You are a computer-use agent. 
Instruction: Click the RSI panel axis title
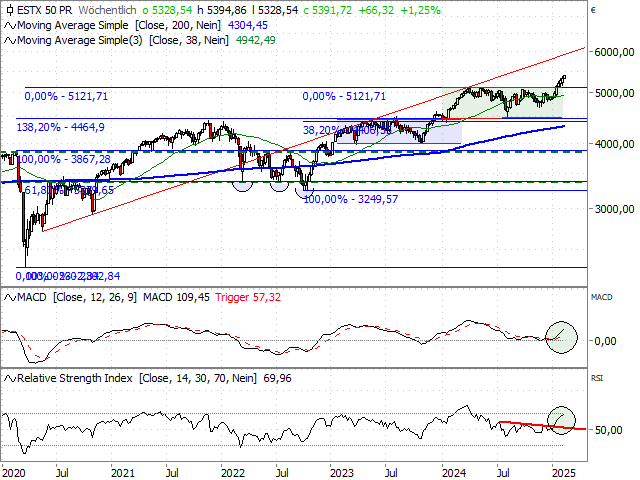pos(597,378)
